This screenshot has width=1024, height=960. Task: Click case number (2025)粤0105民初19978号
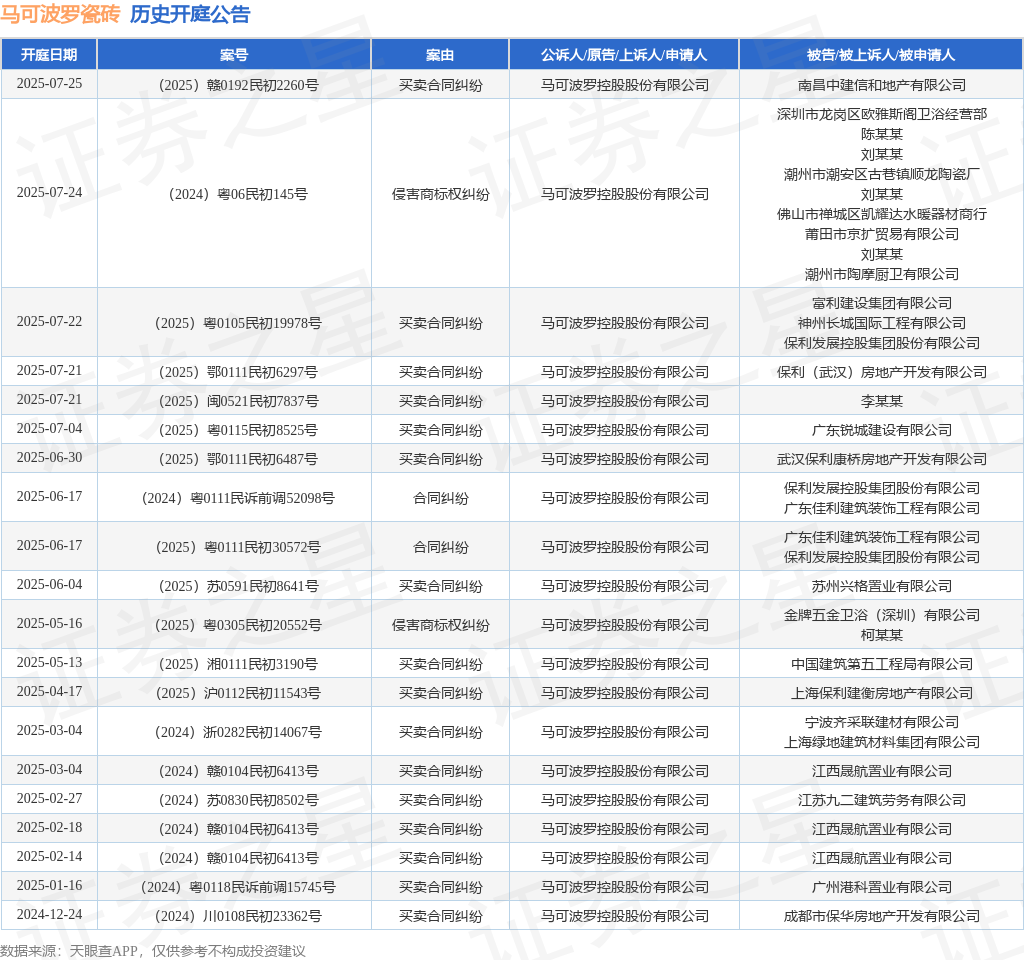pos(238,323)
